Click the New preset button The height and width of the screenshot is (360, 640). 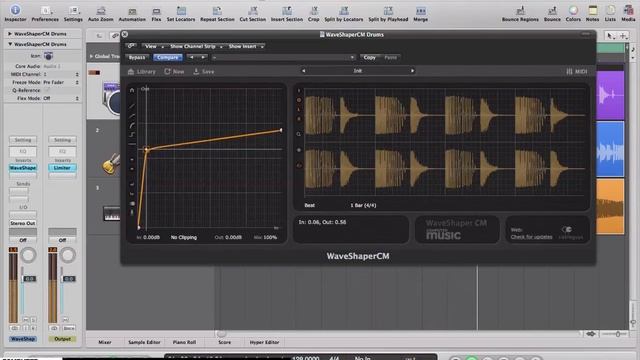point(174,71)
